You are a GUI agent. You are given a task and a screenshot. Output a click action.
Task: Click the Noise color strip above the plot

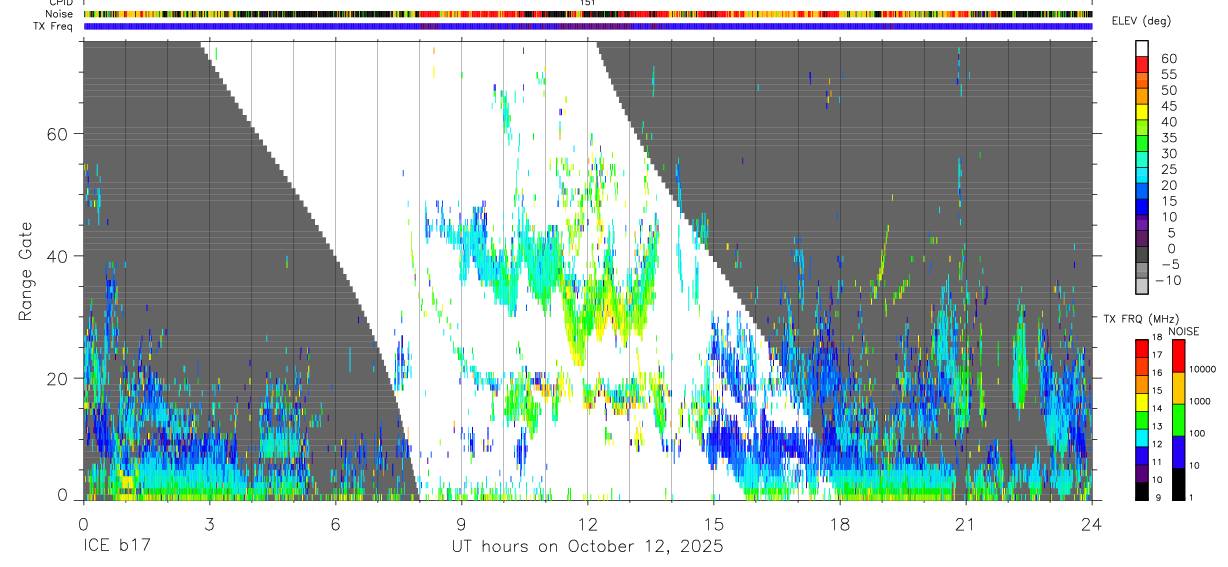coord(588,14)
